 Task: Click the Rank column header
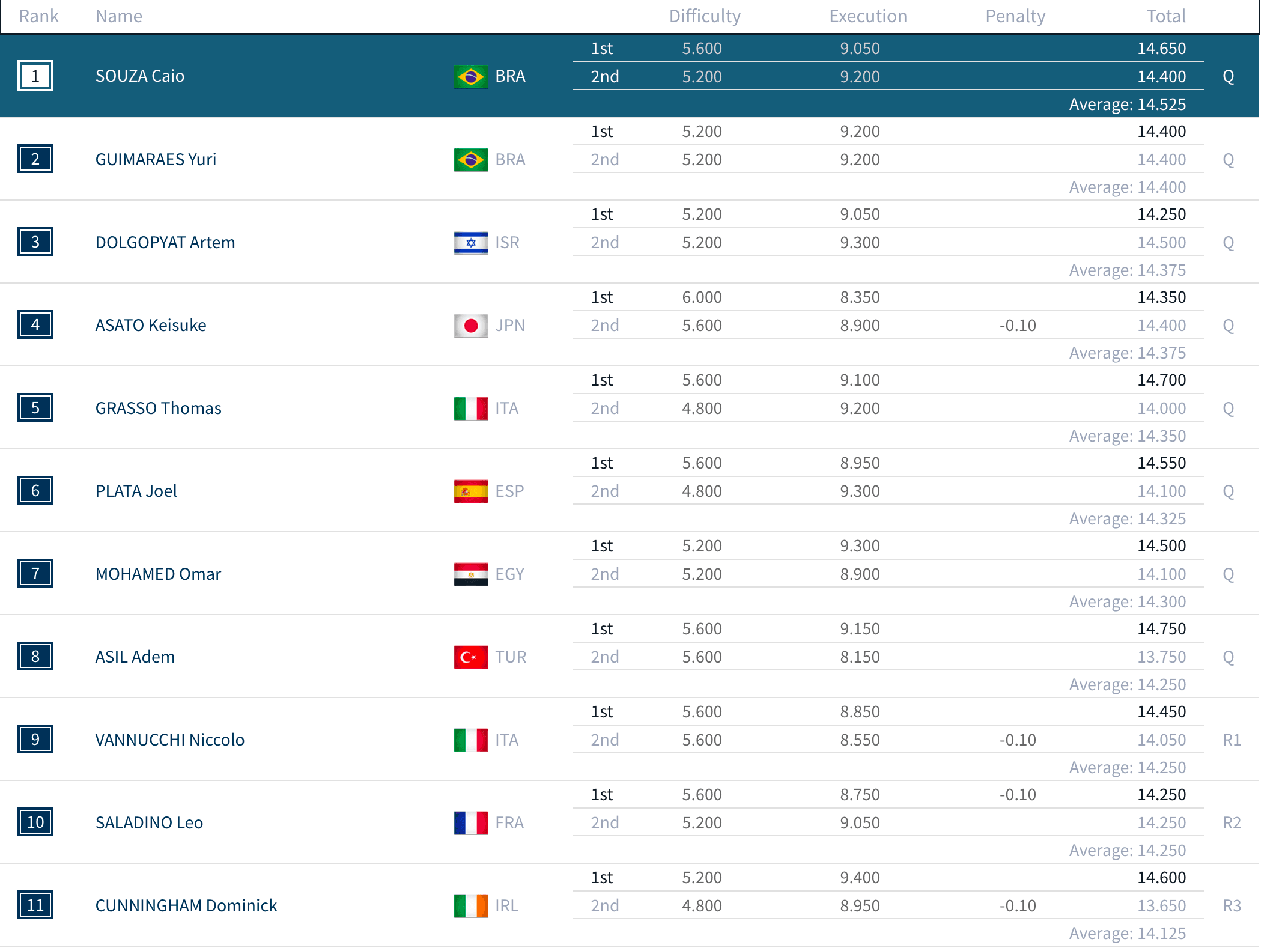tap(38, 16)
